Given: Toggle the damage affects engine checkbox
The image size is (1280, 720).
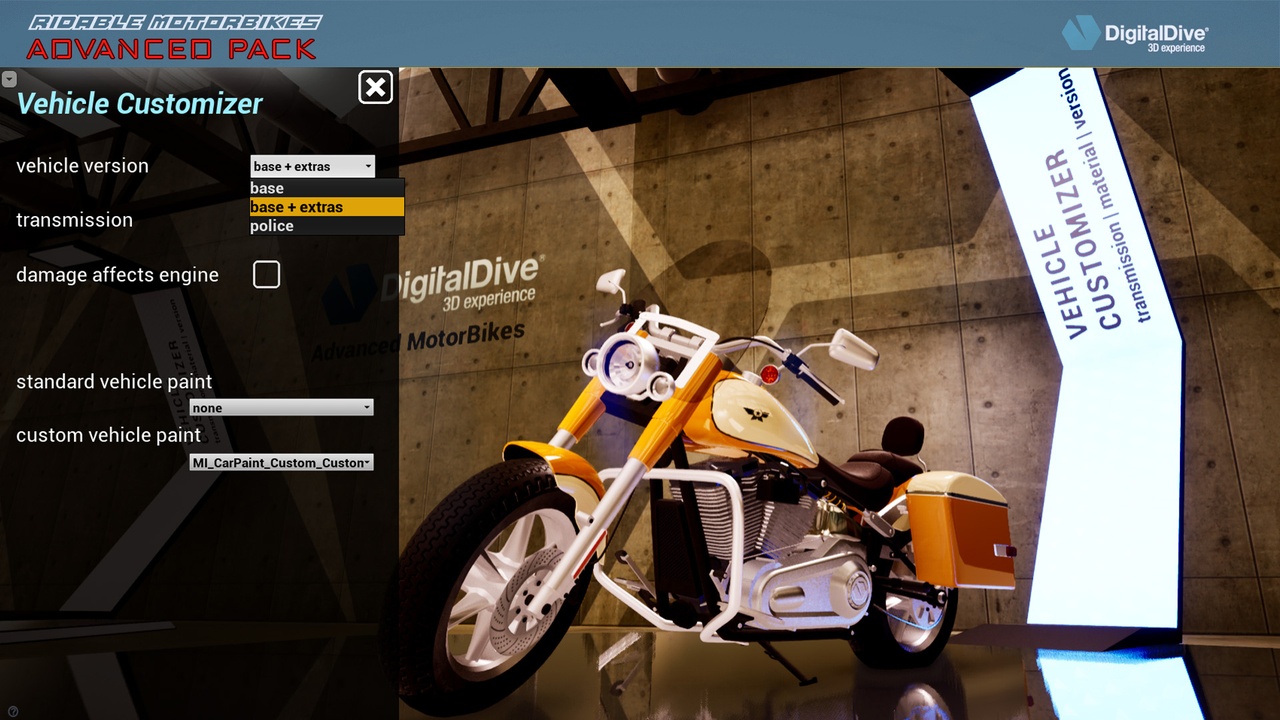Looking at the screenshot, I should tap(266, 274).
